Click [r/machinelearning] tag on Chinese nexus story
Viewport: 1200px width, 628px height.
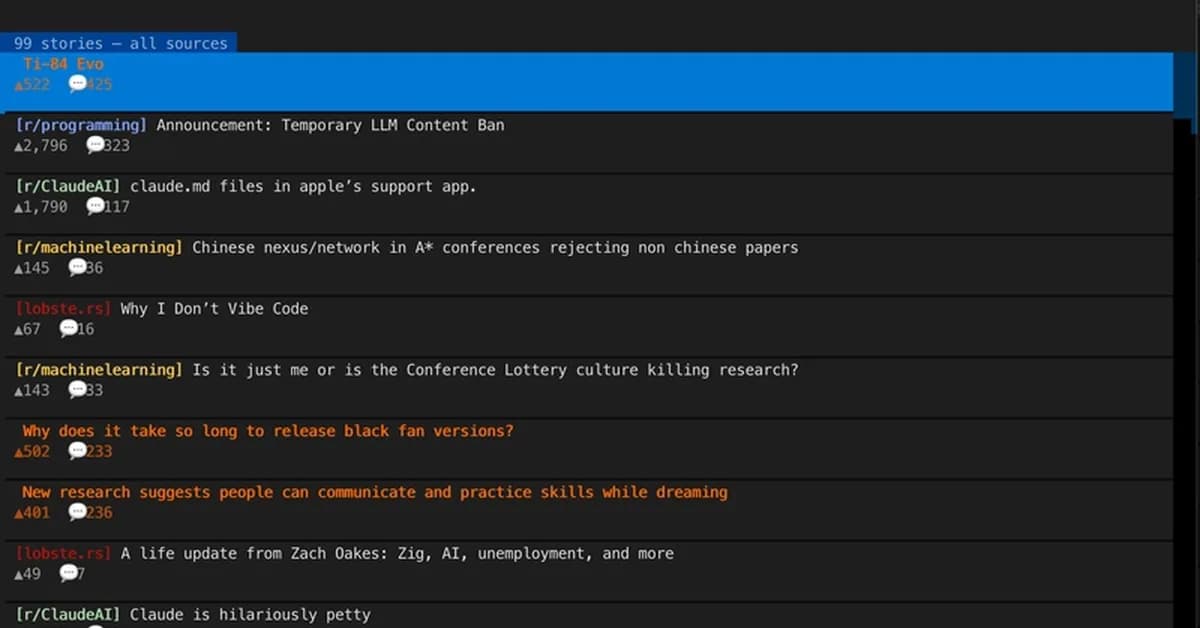pos(99,247)
